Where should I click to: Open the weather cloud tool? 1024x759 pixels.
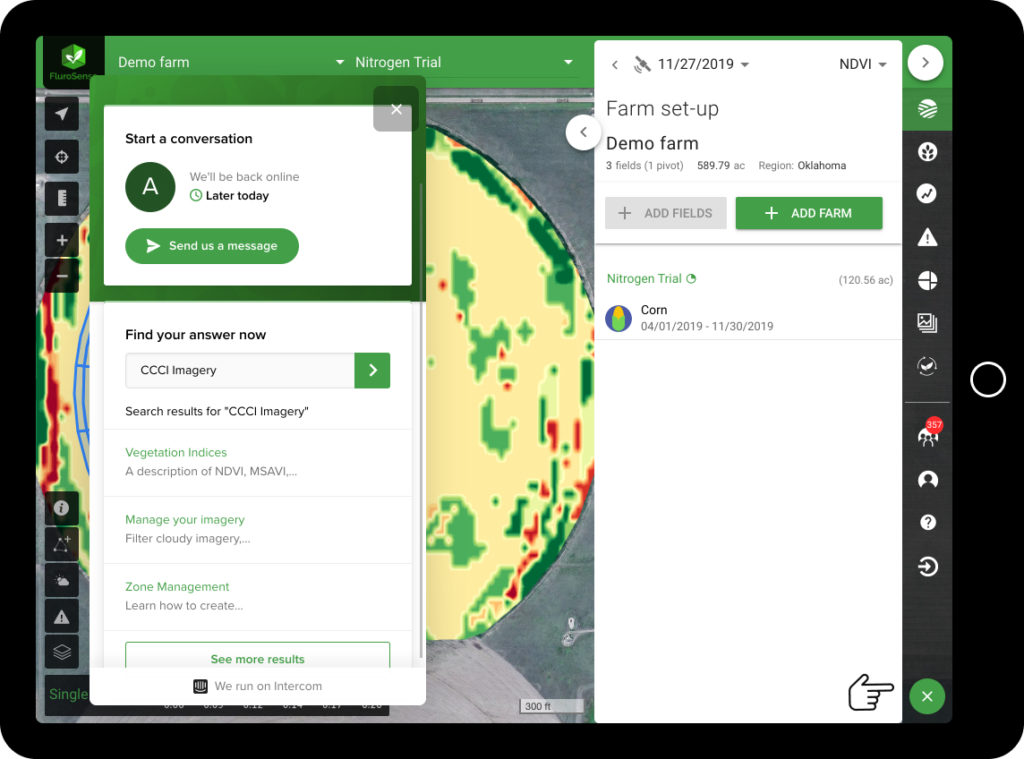click(62, 581)
